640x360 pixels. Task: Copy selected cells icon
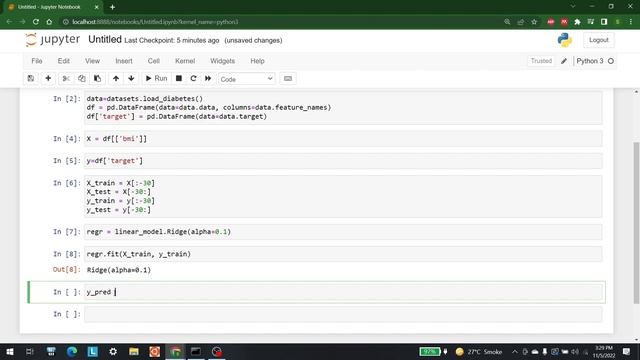point(82,78)
